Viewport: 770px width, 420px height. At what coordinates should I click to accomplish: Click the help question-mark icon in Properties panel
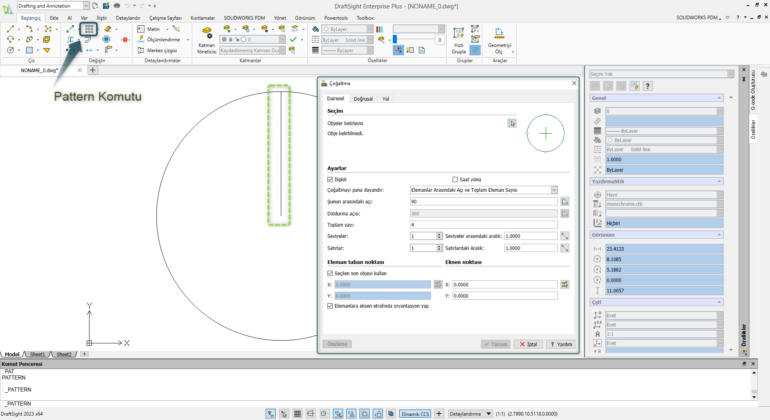coord(648,86)
